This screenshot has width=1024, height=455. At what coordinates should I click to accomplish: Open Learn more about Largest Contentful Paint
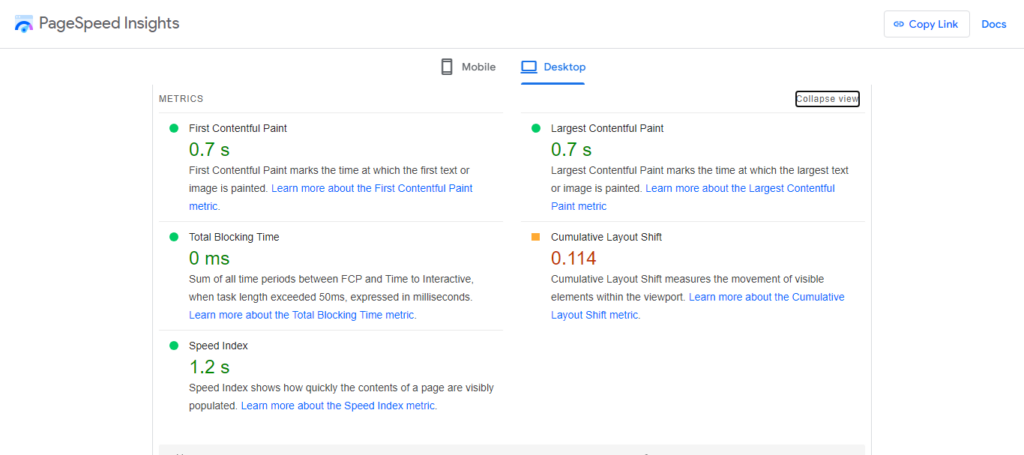(x=739, y=188)
